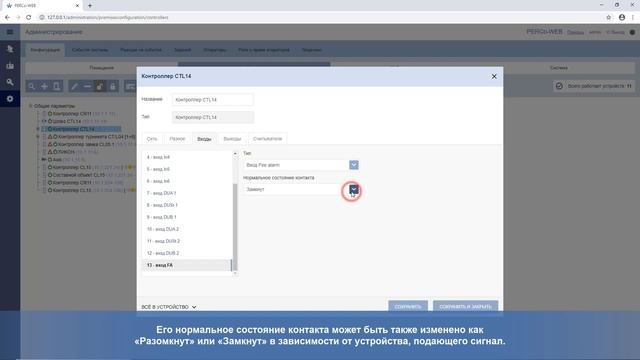Open the personnel icon in the sidebar
The height and width of the screenshot is (360, 640).
[x=10, y=49]
